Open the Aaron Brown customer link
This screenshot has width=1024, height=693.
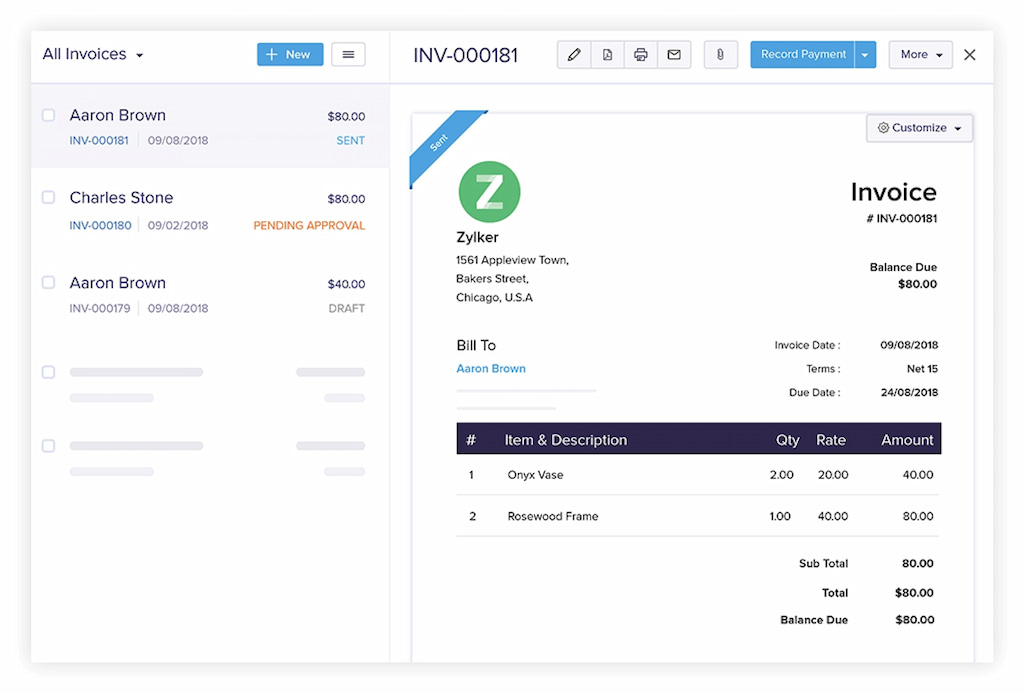point(491,368)
